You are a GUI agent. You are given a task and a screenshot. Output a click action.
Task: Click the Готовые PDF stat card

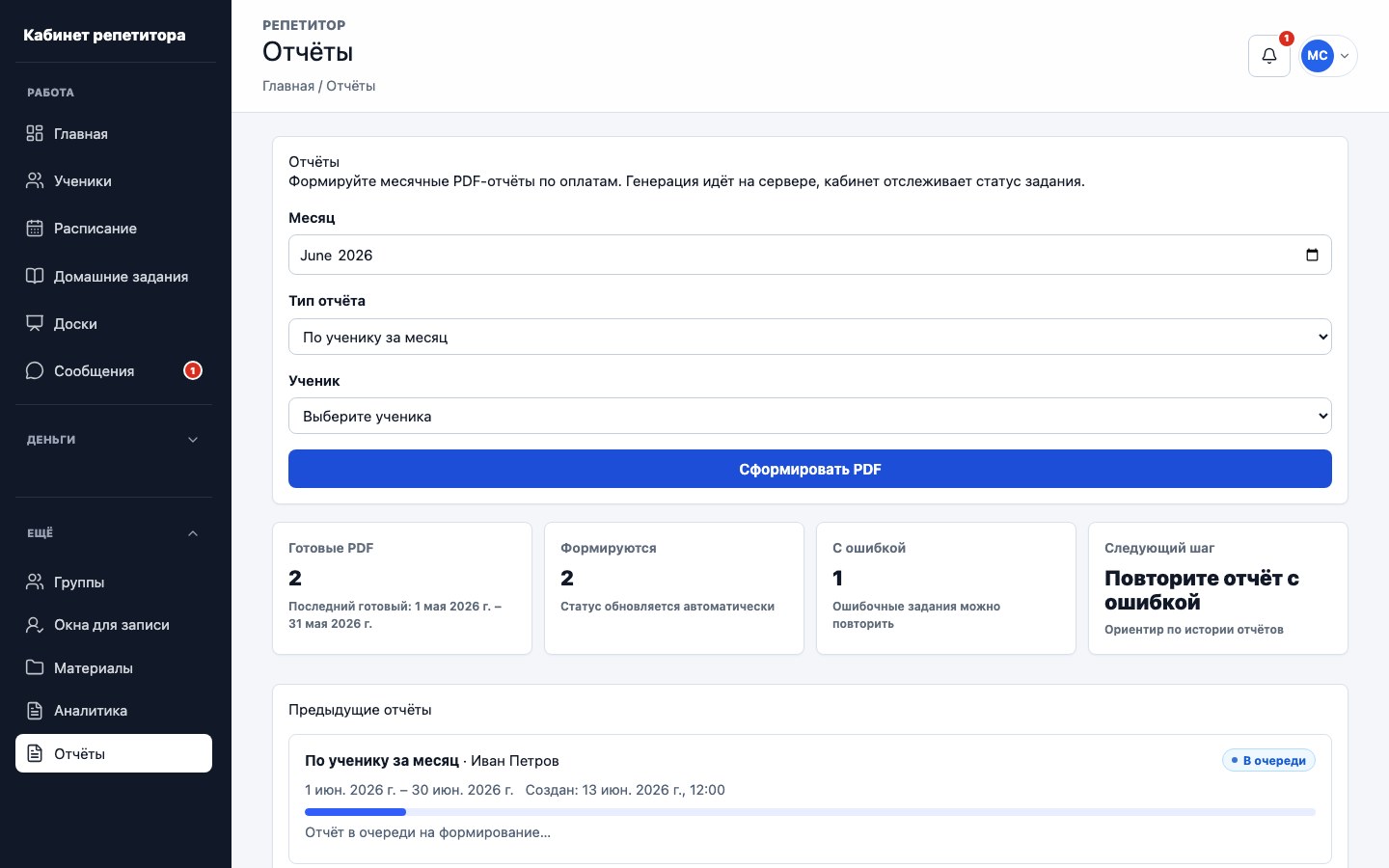pos(402,588)
